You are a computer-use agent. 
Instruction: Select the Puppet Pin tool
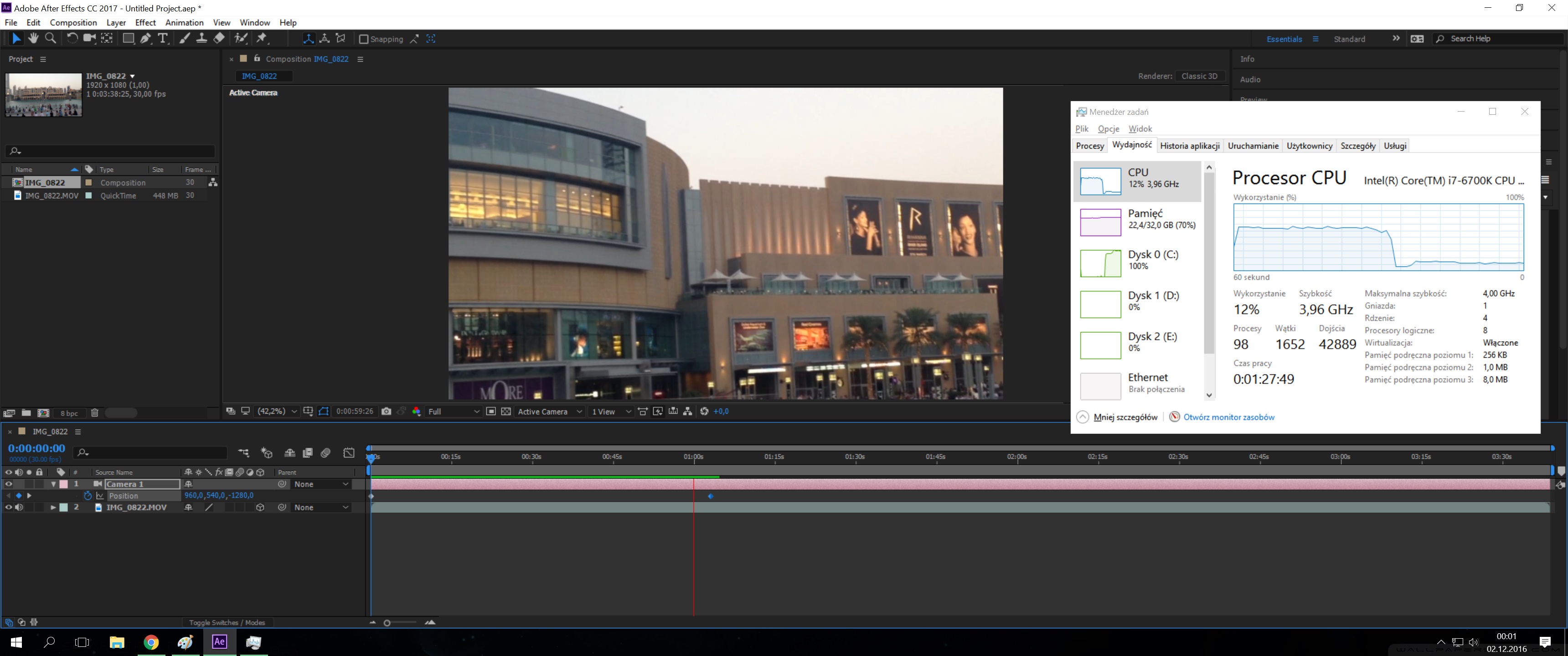coord(262,38)
